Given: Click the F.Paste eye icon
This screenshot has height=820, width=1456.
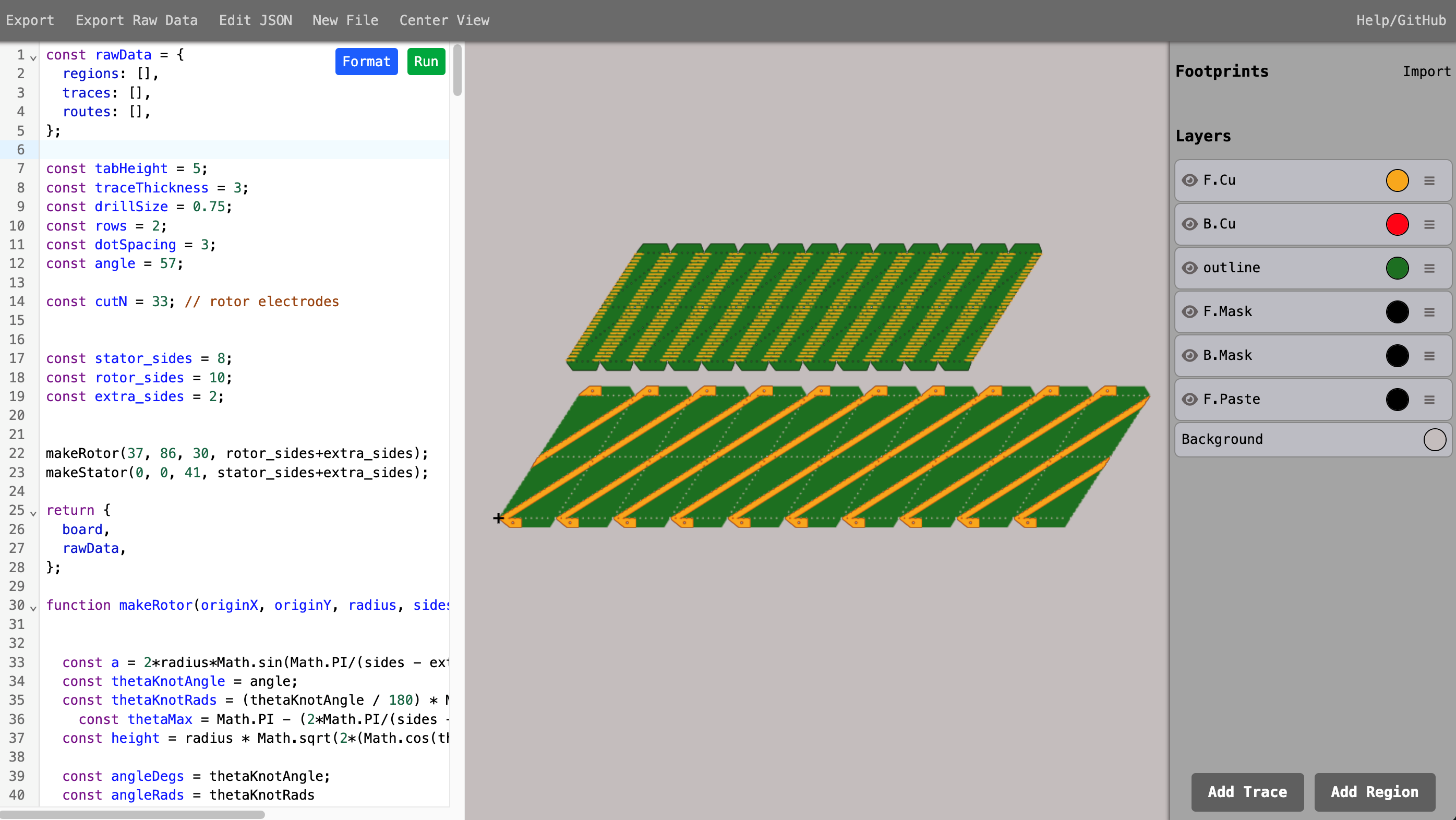Looking at the screenshot, I should tap(1191, 400).
